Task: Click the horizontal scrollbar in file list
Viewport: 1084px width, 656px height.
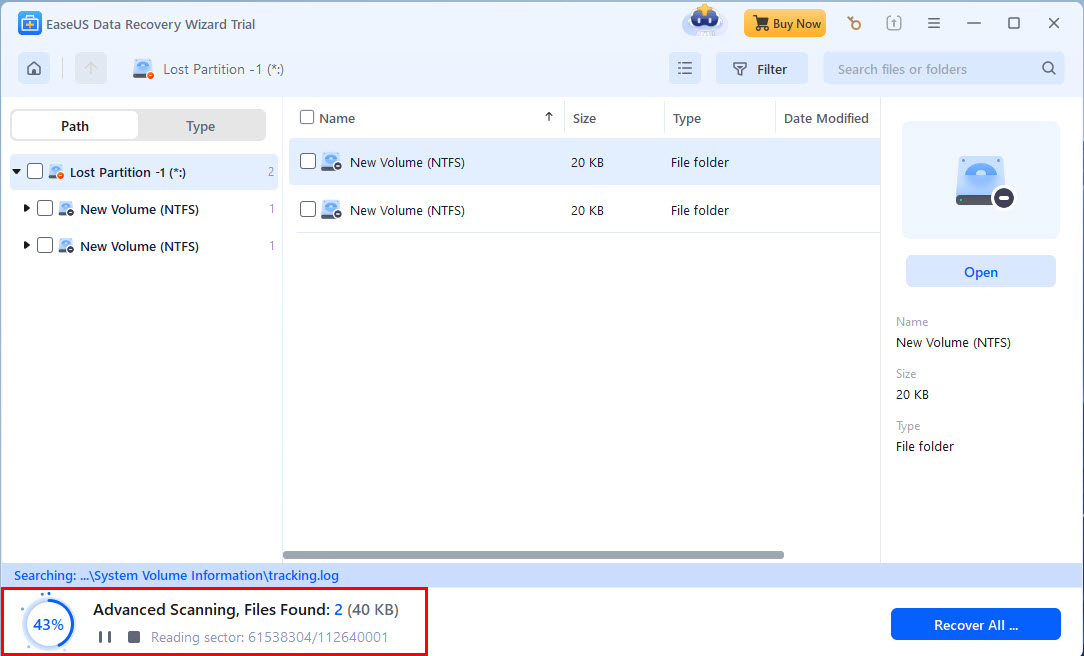Action: point(533,555)
